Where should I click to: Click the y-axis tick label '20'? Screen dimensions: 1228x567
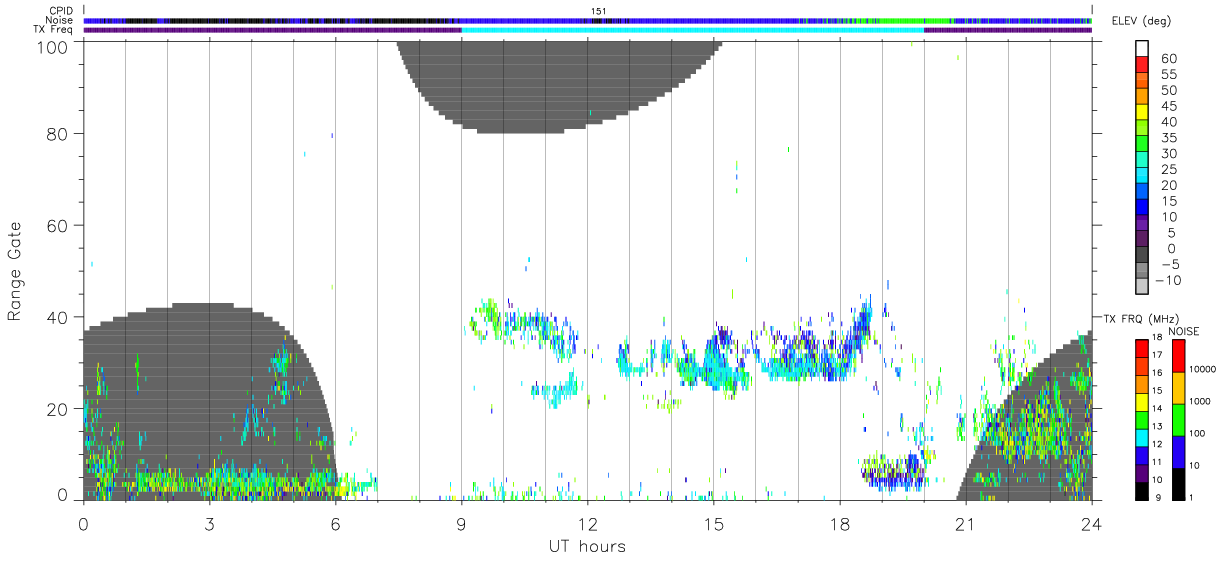click(59, 409)
